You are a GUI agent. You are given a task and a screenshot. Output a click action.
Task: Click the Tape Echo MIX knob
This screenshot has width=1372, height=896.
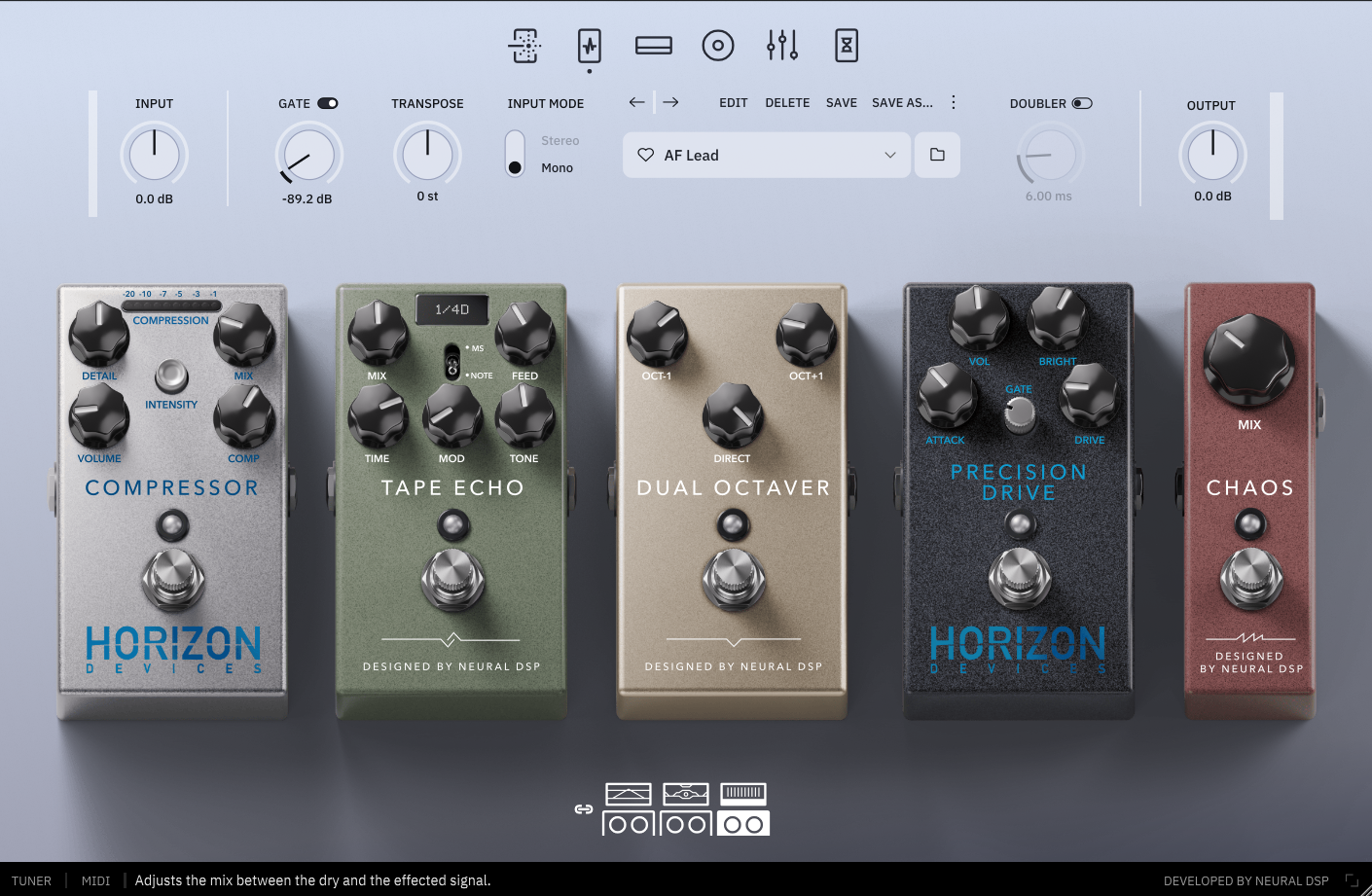378,333
